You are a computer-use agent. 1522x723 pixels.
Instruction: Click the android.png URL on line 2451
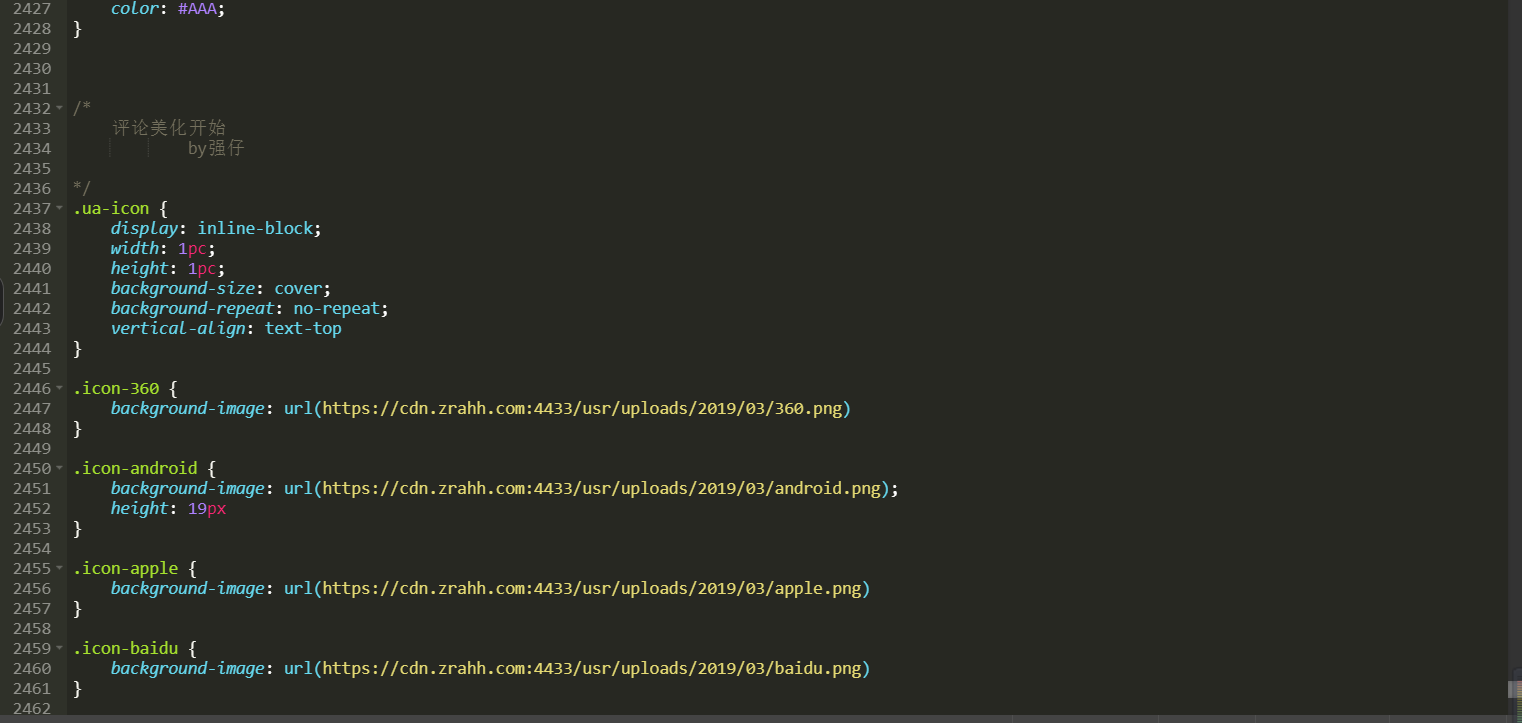(x=600, y=488)
